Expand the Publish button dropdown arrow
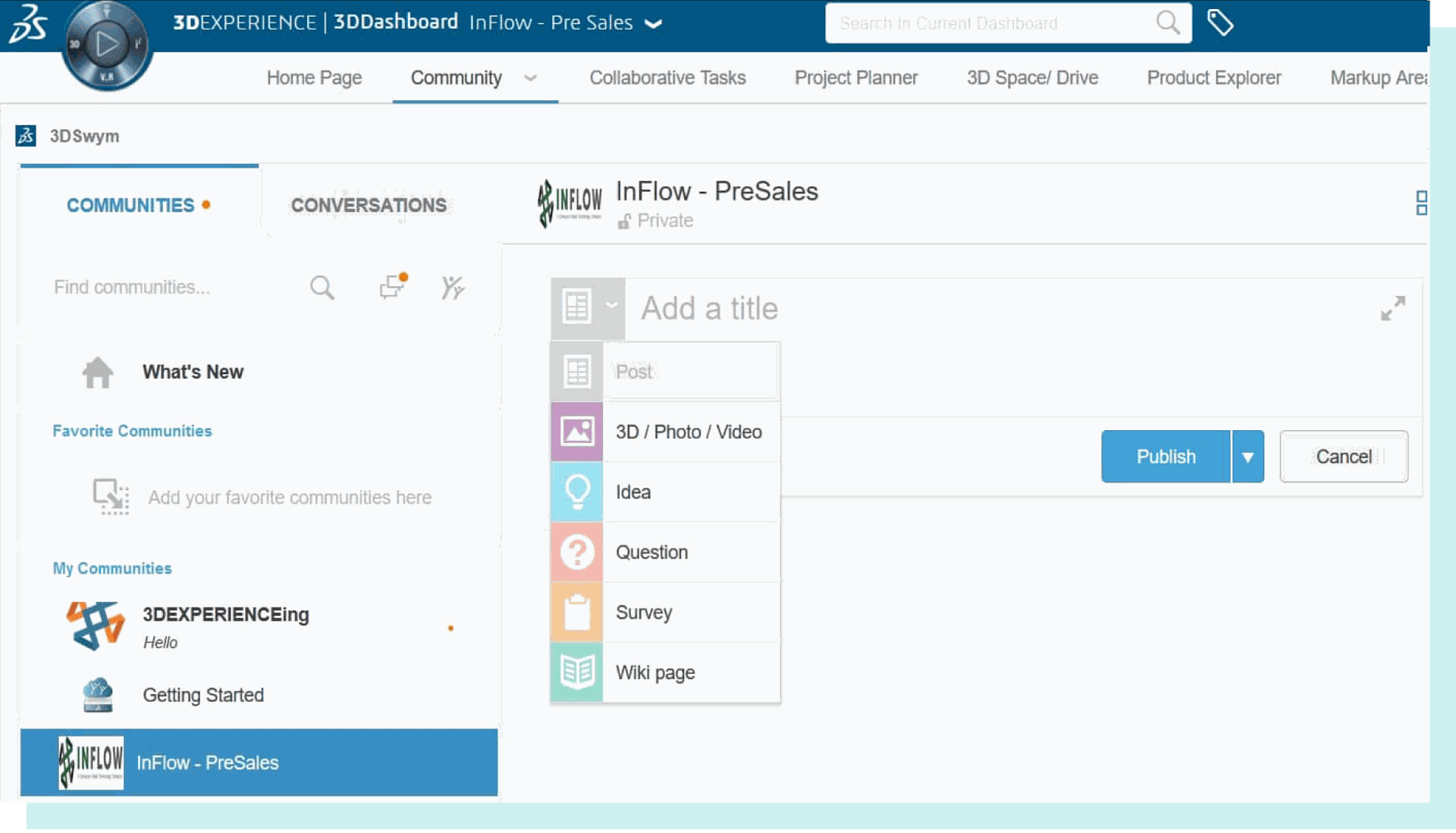Image resolution: width=1456 pixels, height=833 pixels. 1248,456
